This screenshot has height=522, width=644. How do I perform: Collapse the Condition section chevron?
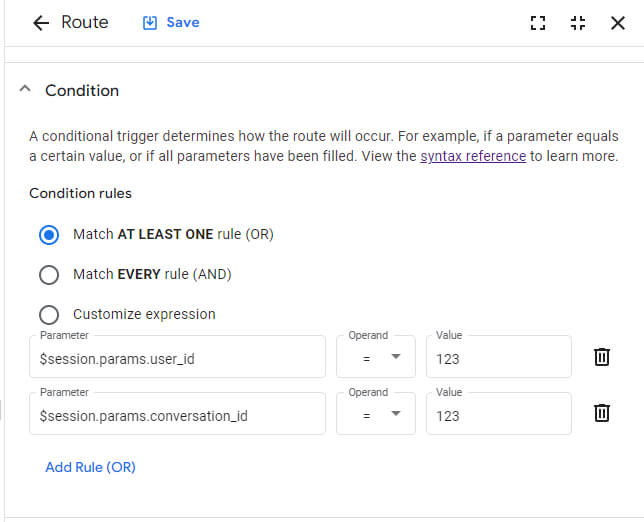point(26,90)
